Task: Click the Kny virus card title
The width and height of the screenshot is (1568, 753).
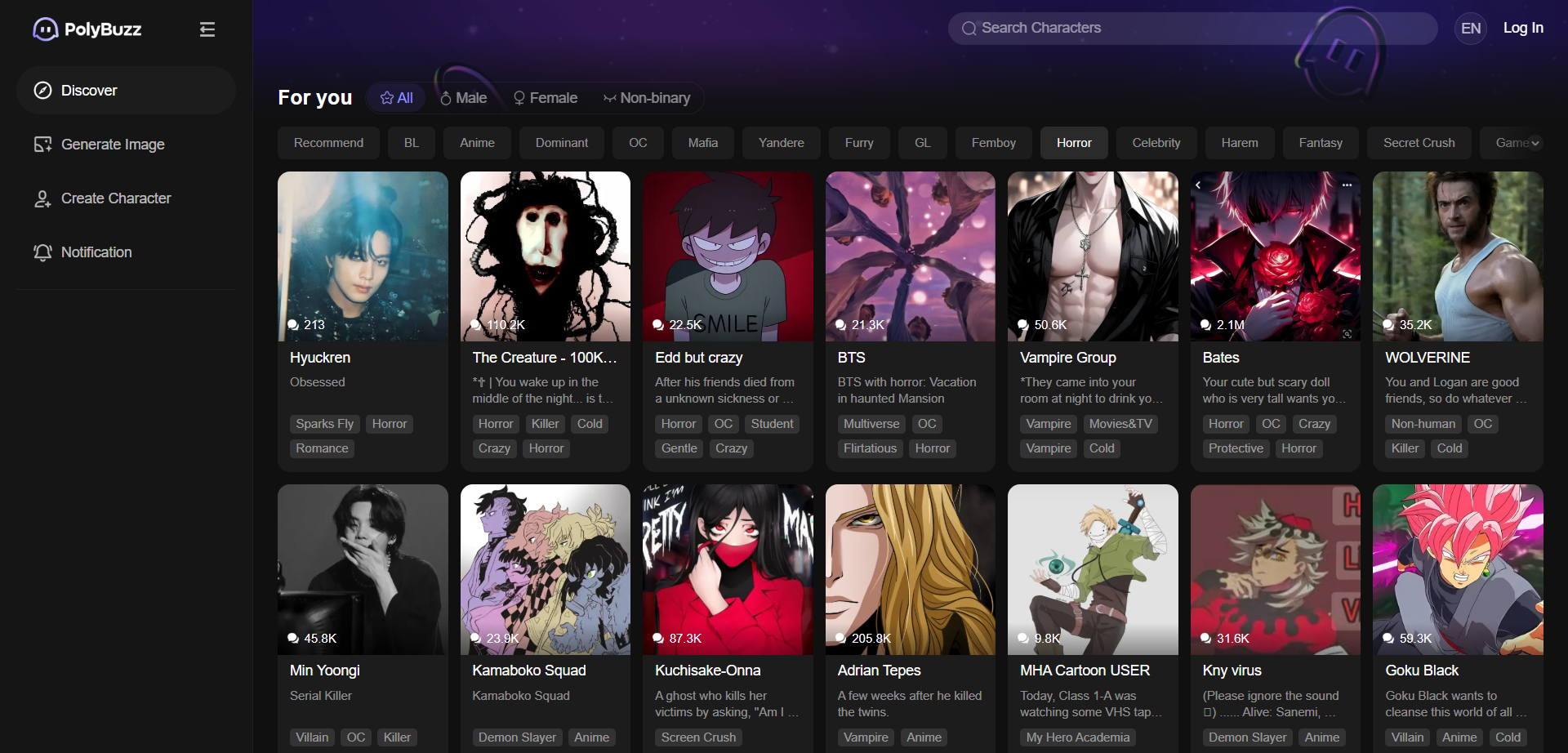Action: click(x=1232, y=671)
